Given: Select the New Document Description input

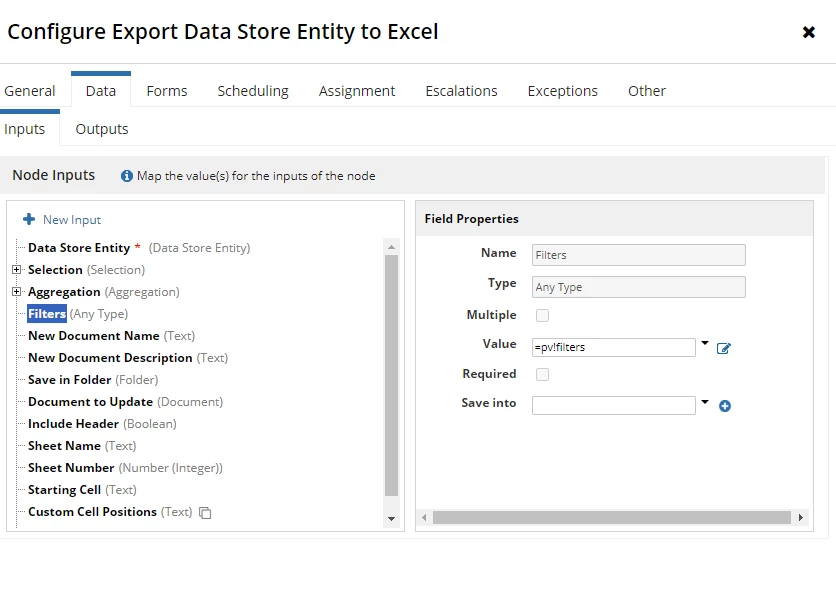Looking at the screenshot, I should (128, 358).
